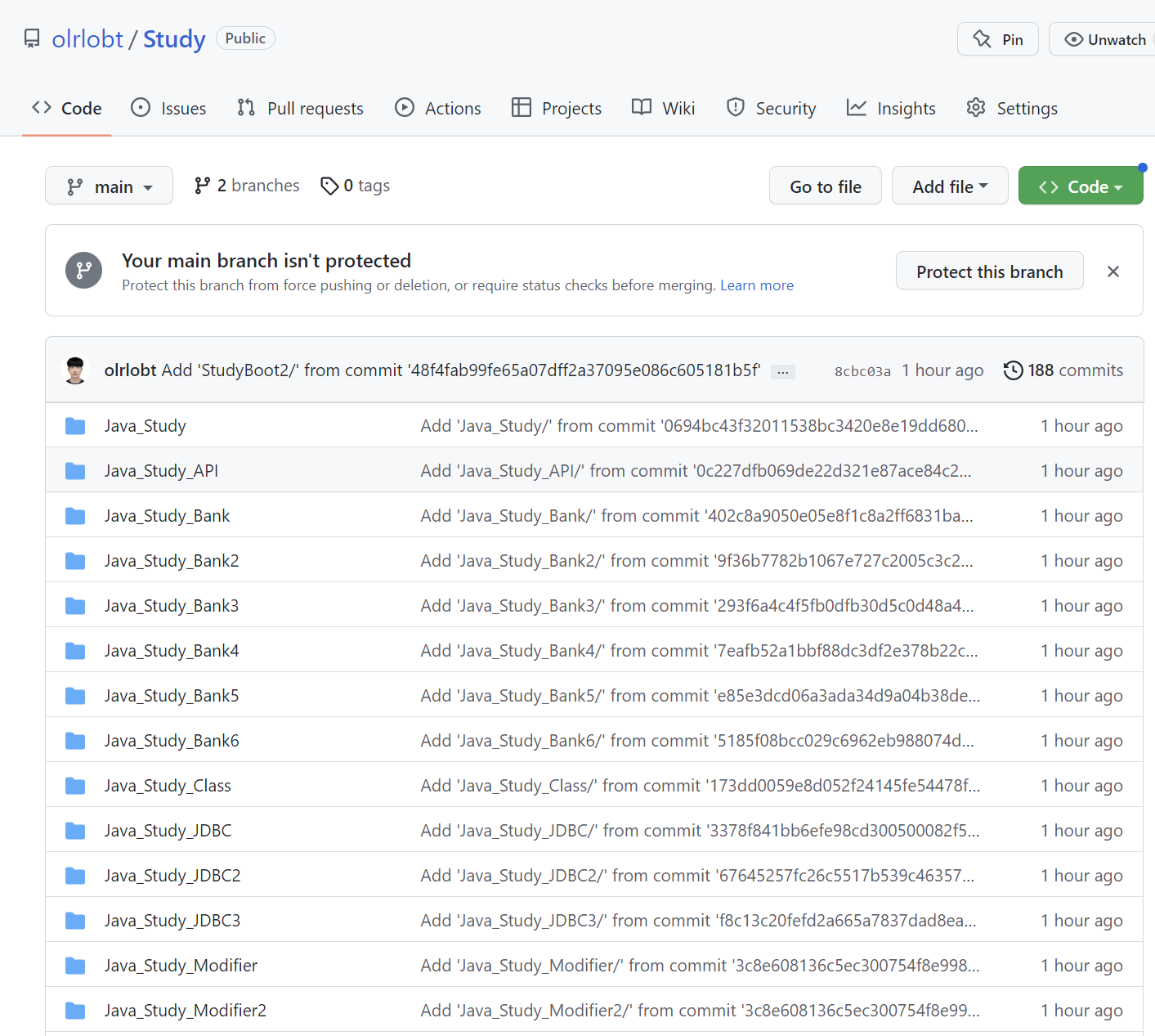View the 2 branches link
1155x1036 pixels.
click(x=247, y=186)
